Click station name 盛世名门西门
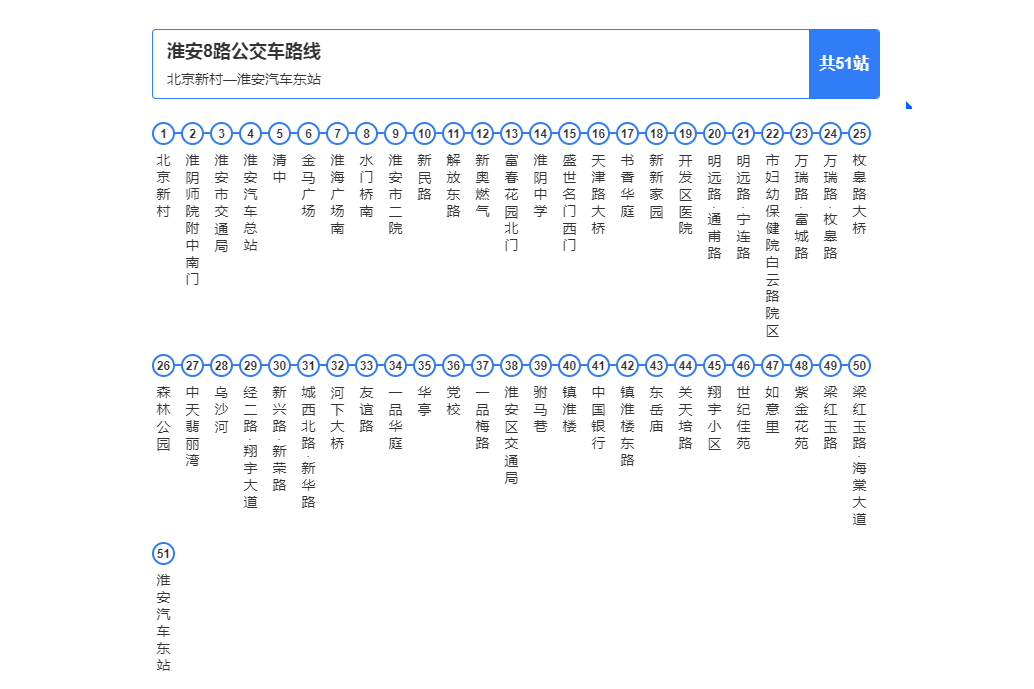1034x689 pixels. point(570,203)
